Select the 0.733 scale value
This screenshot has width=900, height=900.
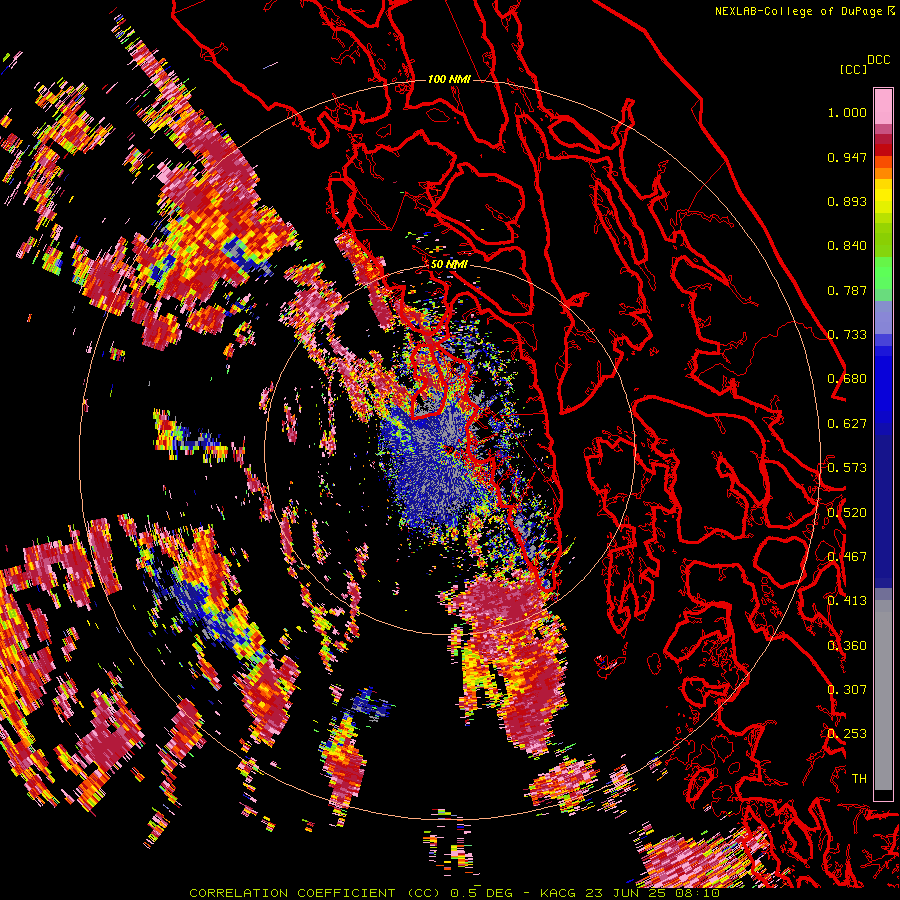[x=847, y=335]
